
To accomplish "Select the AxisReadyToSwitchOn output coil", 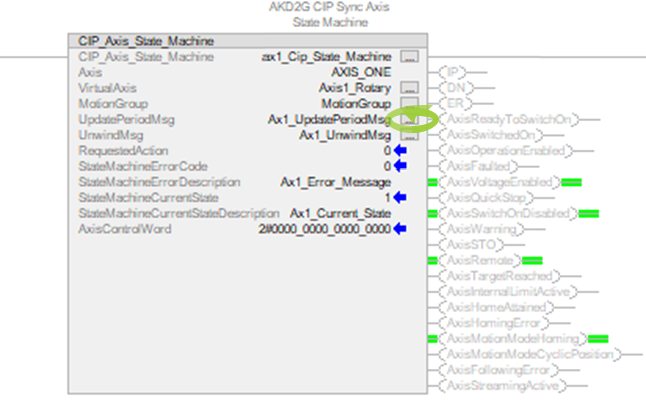I will 509,119.
